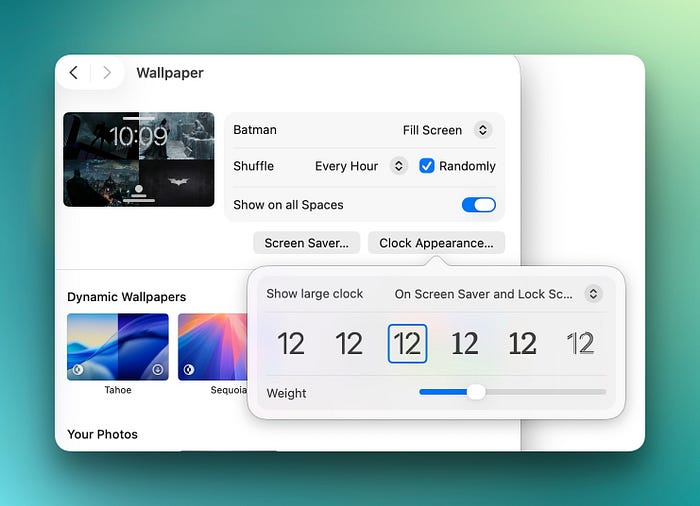Expand the Show large clock dropdown
The image size is (700, 506).
click(593, 294)
